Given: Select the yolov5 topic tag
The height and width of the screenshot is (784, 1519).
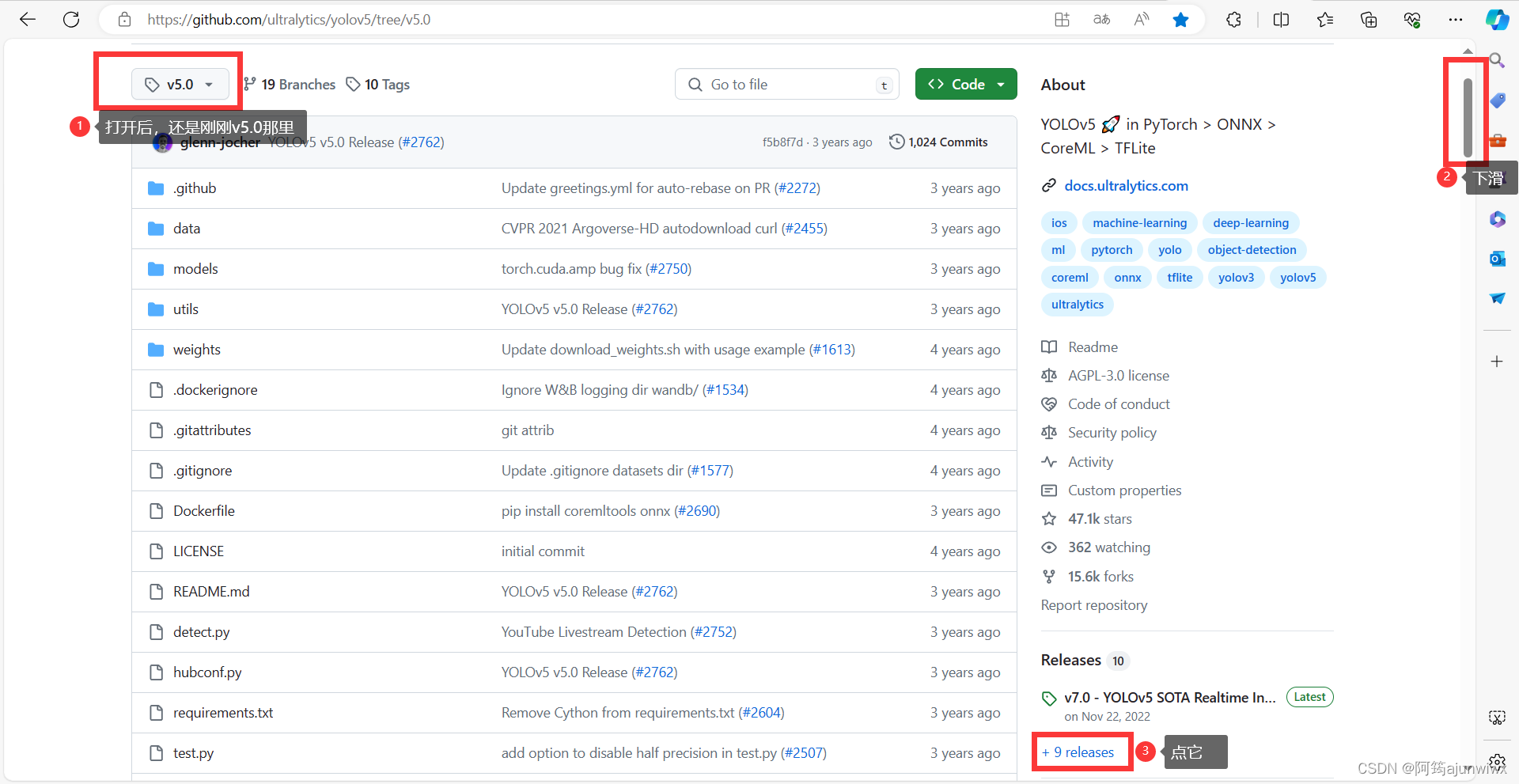Looking at the screenshot, I should click(1297, 278).
